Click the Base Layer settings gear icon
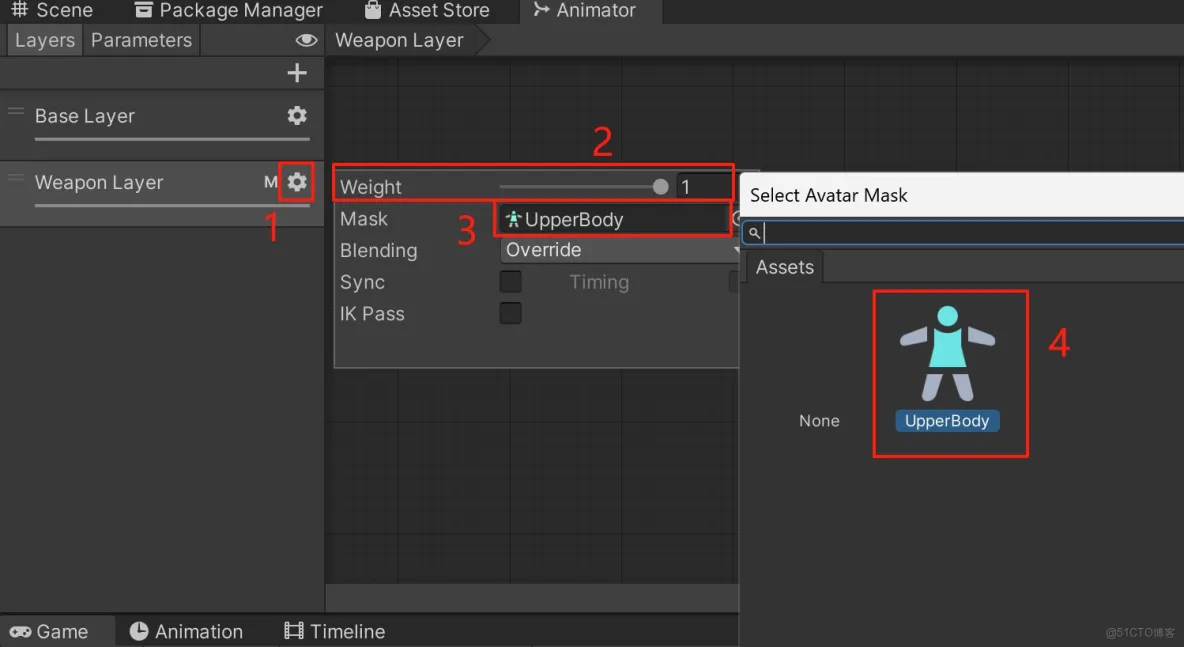Viewport: 1184px width, 647px height. coord(296,115)
